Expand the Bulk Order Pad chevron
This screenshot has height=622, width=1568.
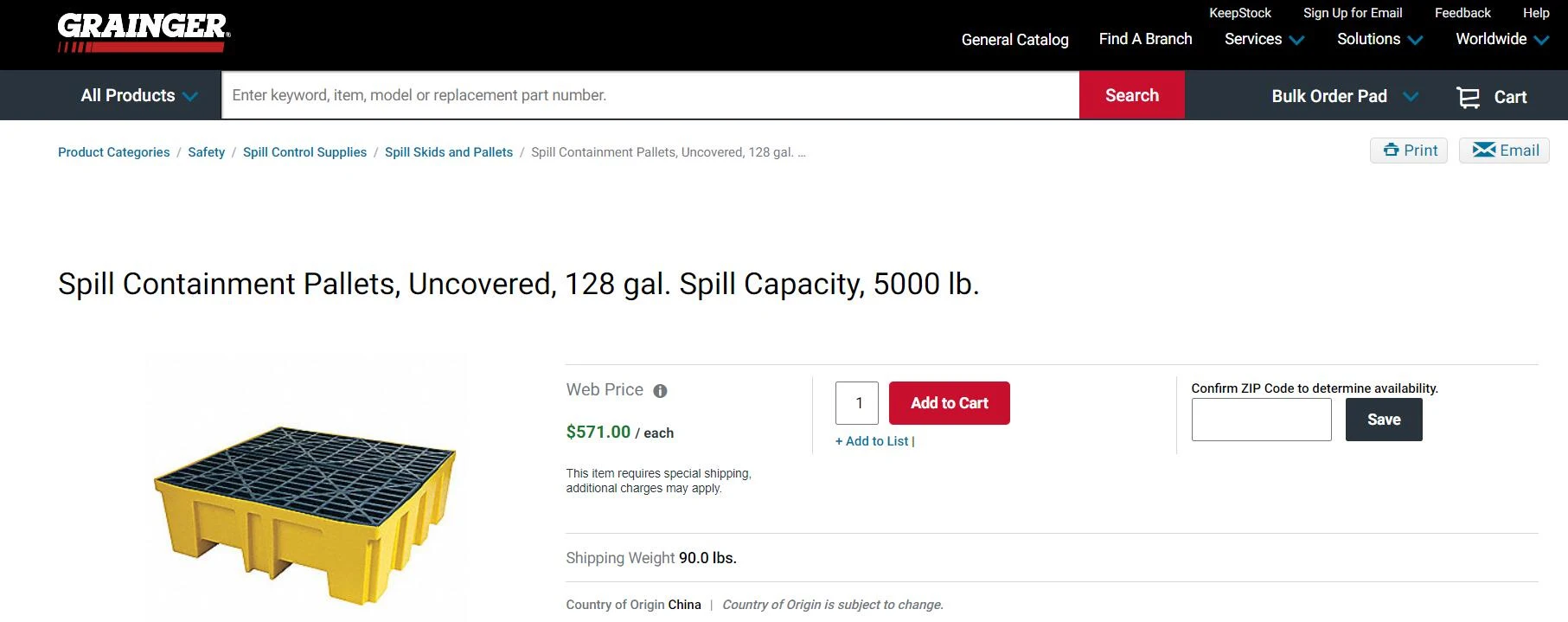pos(1411,96)
